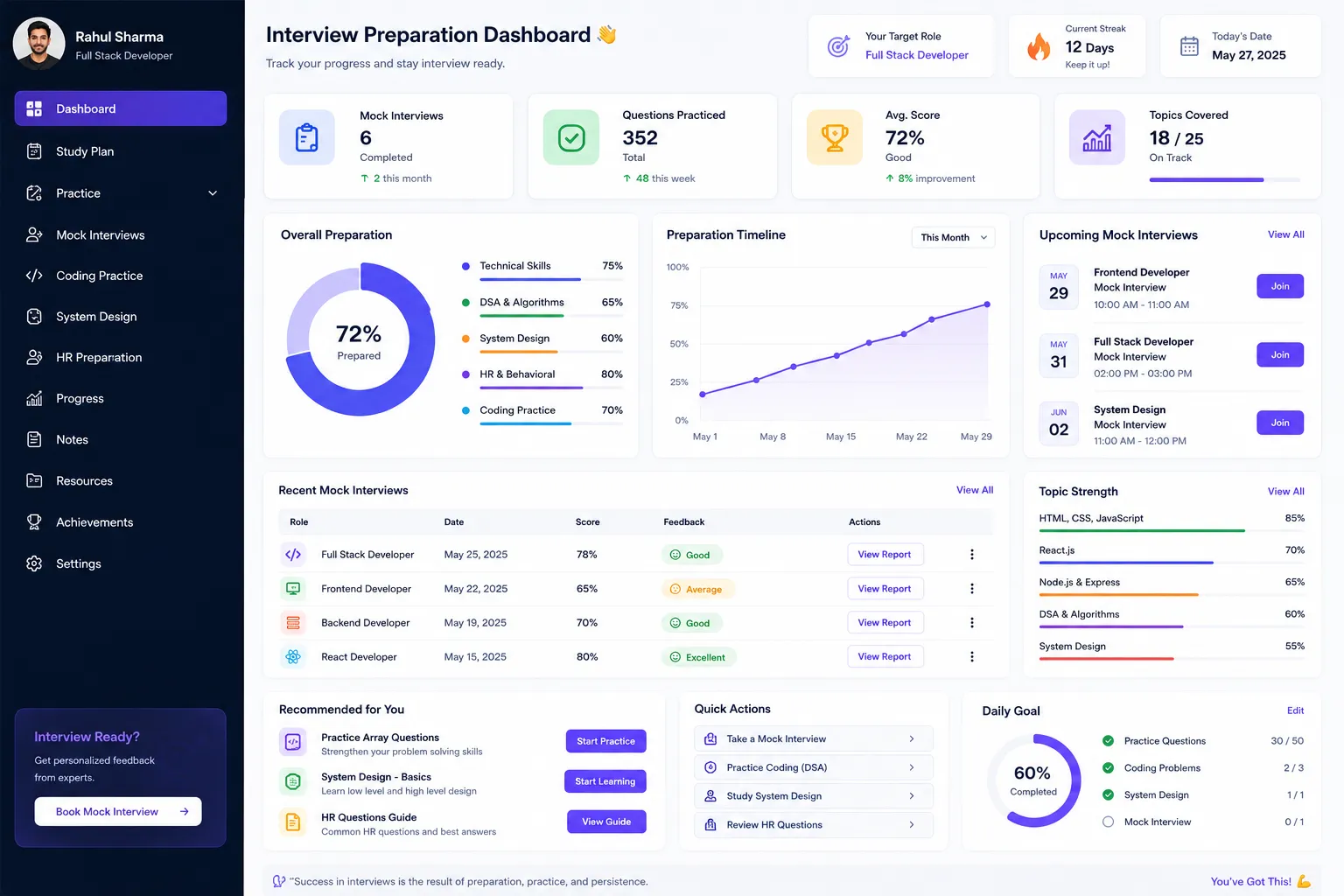Click the 60% Completed daily goal ring
Image resolution: width=1344 pixels, height=896 pixels.
(1033, 780)
